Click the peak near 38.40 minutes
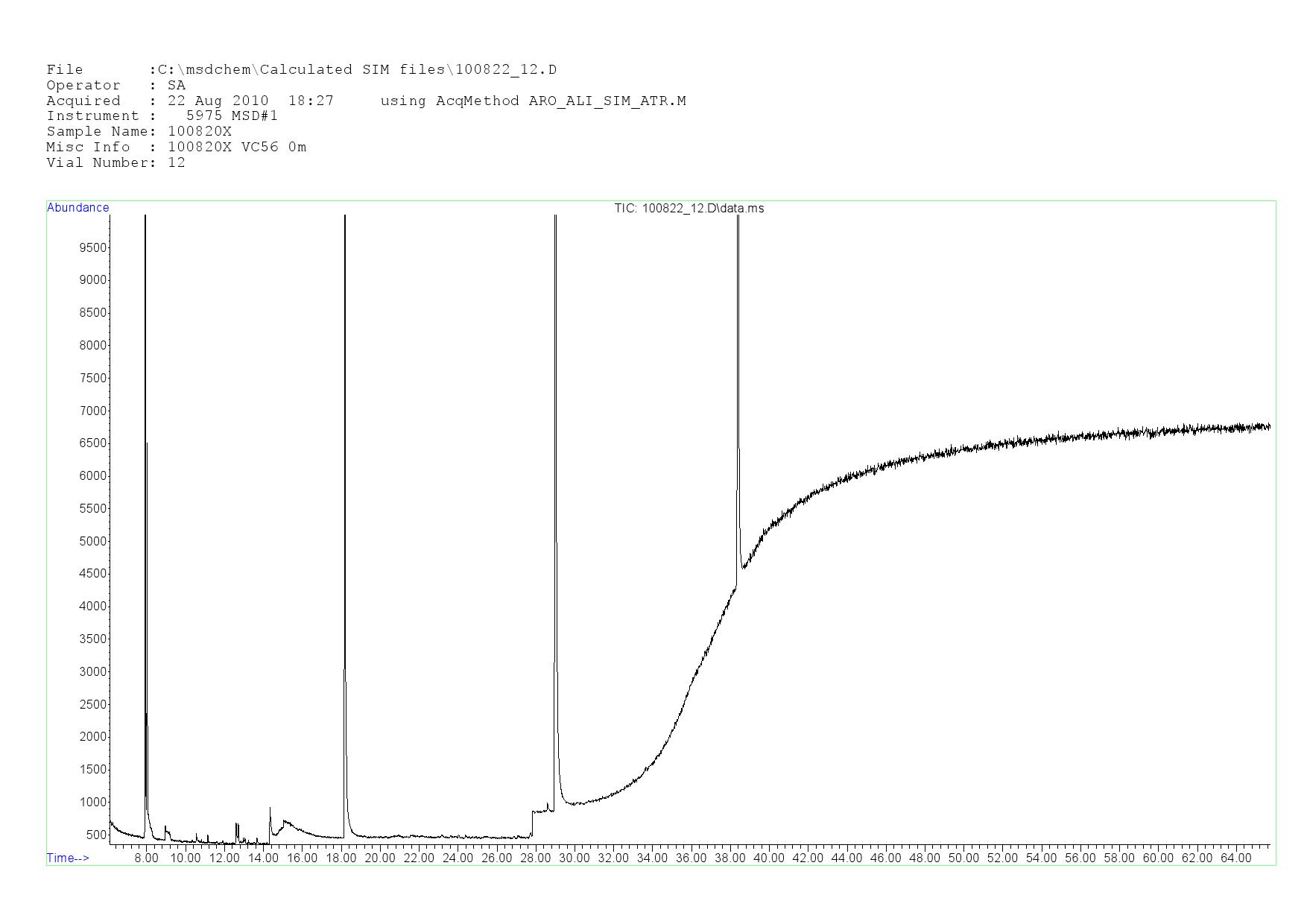This screenshot has width=1307, height=924. [738, 373]
